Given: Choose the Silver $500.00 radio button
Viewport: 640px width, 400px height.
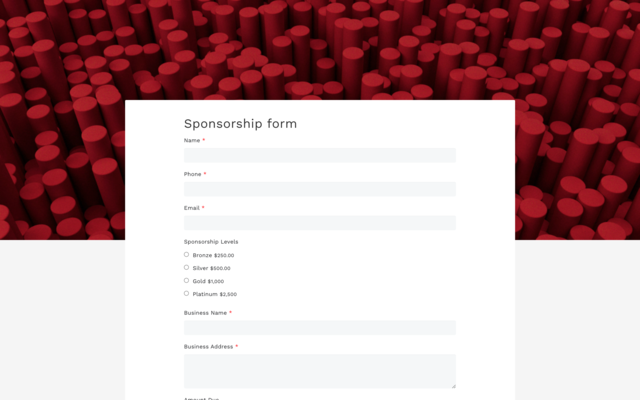Looking at the screenshot, I should [x=186, y=267].
